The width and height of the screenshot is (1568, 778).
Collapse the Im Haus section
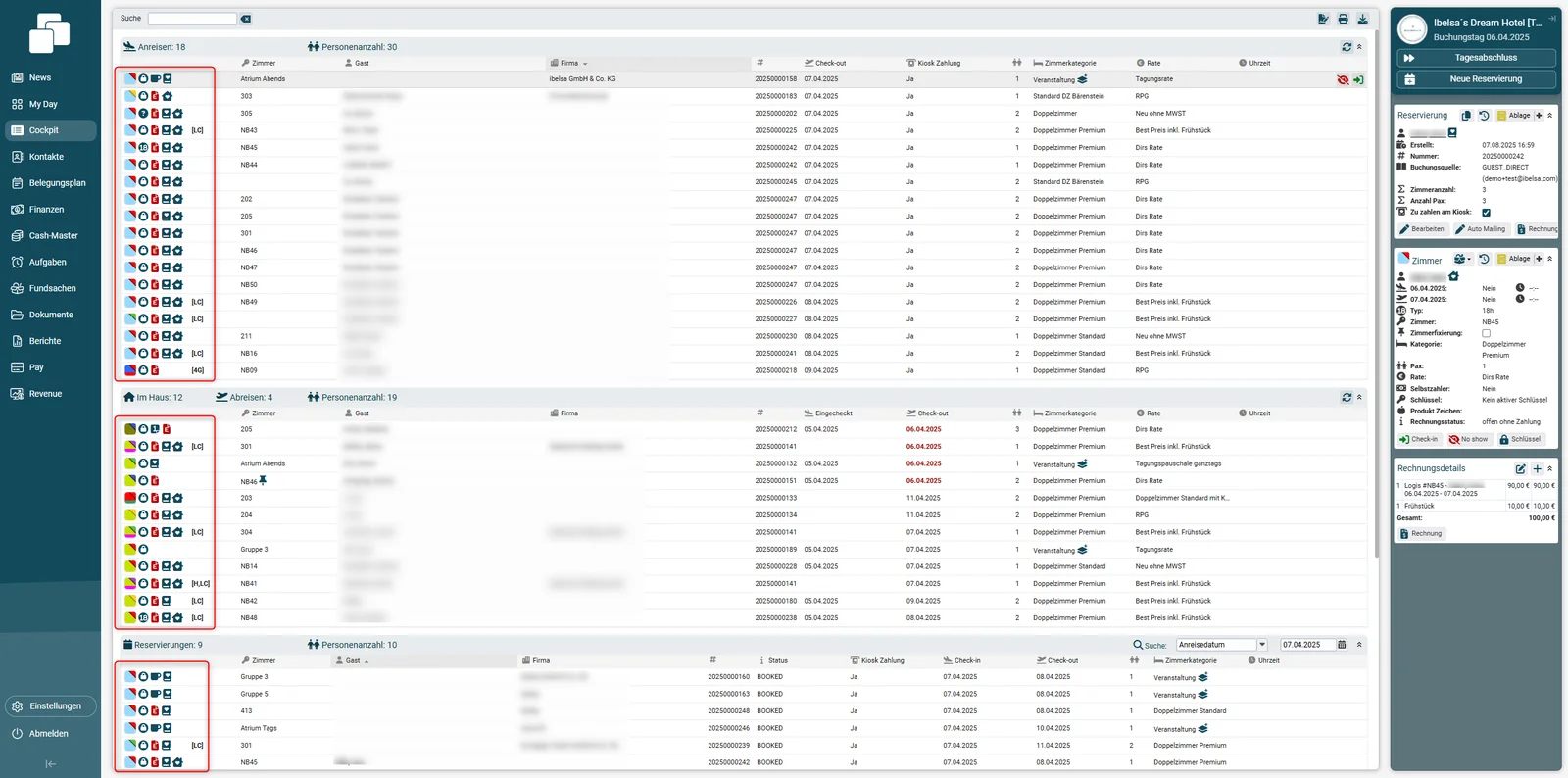click(x=1359, y=398)
